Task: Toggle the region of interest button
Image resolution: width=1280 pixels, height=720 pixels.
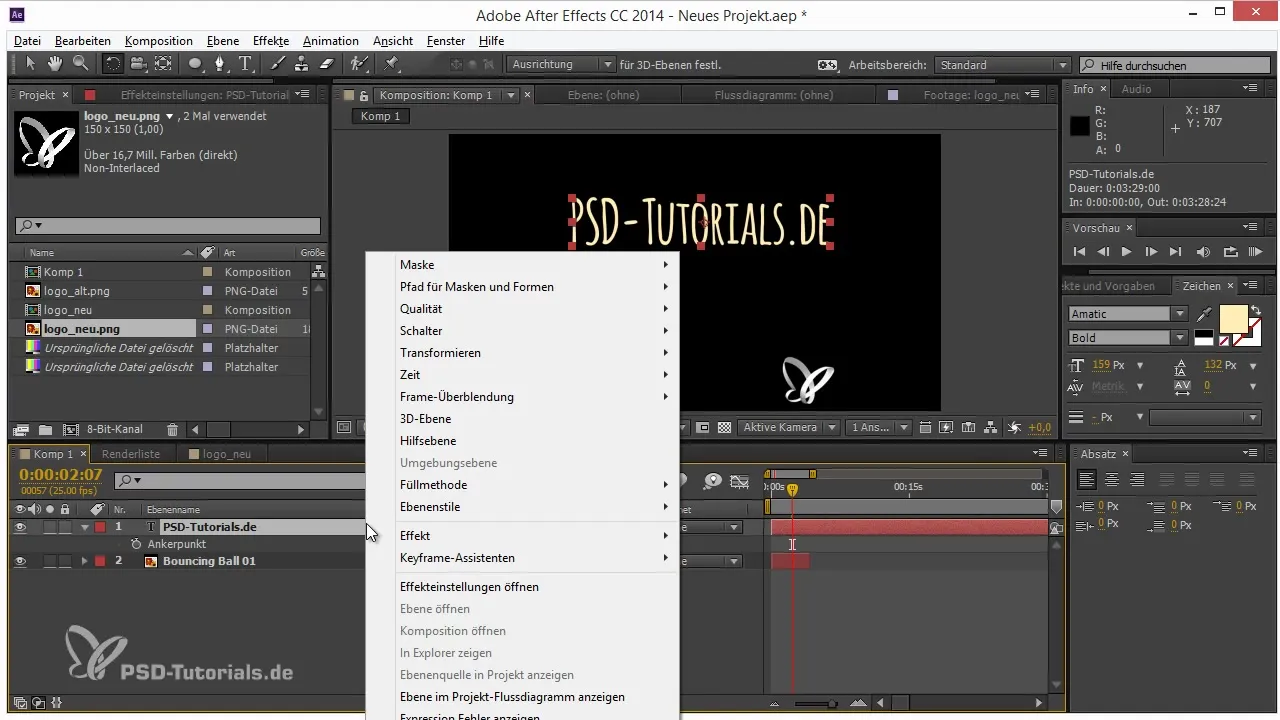Action: coord(702,427)
